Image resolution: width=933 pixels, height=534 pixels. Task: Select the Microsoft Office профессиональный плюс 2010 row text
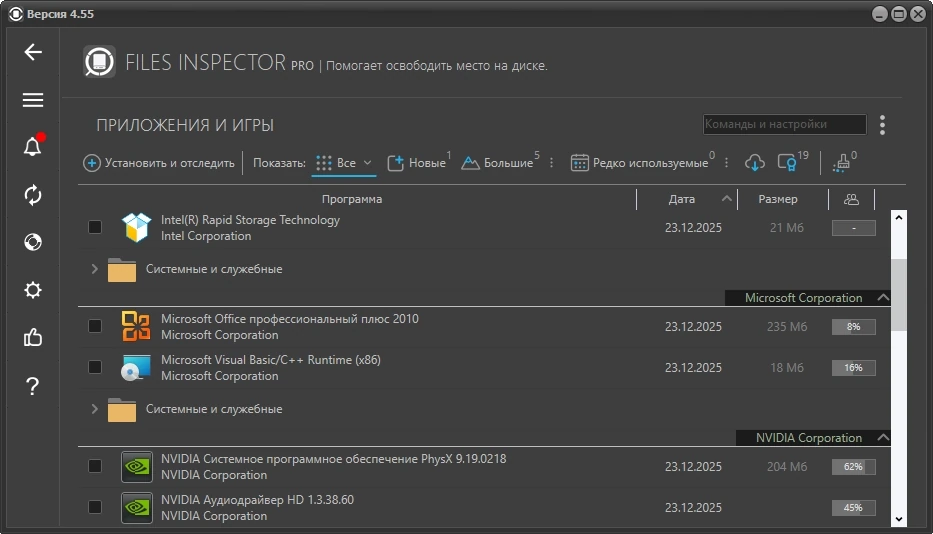click(x=290, y=319)
